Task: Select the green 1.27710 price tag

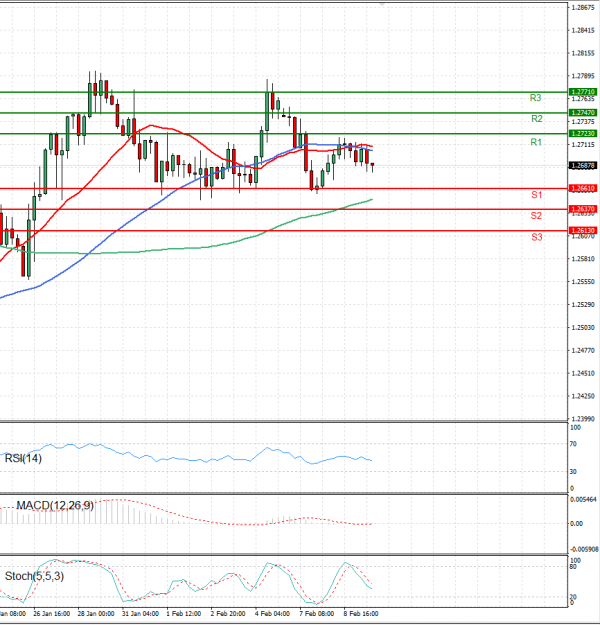Action: click(583, 92)
